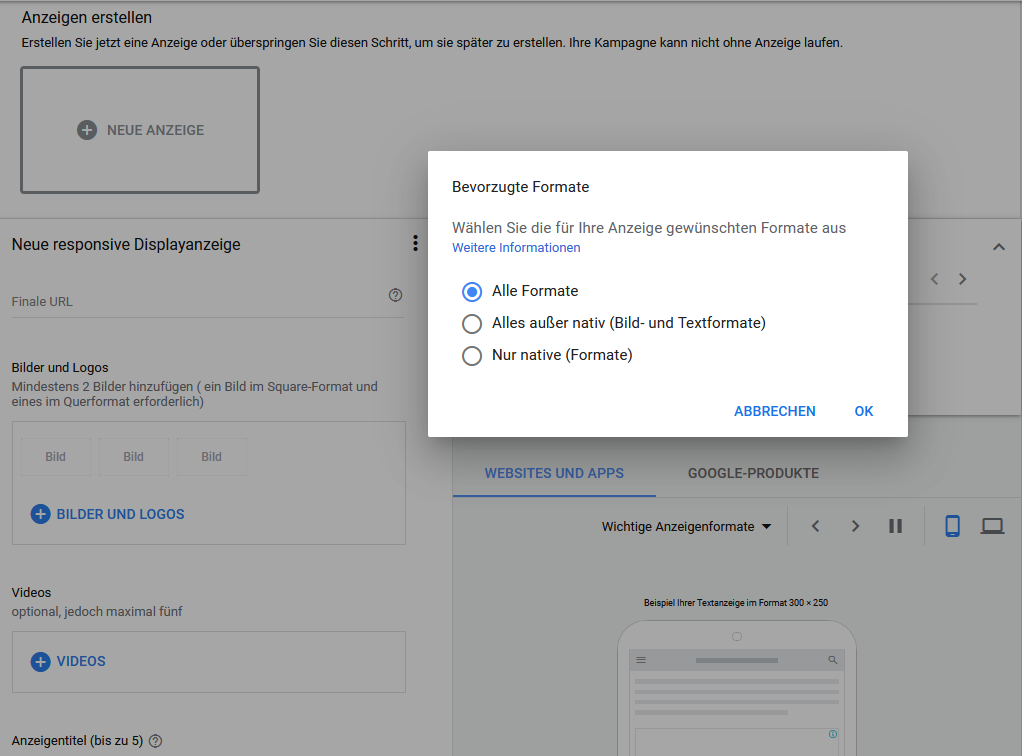Image resolution: width=1022 pixels, height=756 pixels.
Task: Pause the ad preview rotation
Action: coord(895,526)
